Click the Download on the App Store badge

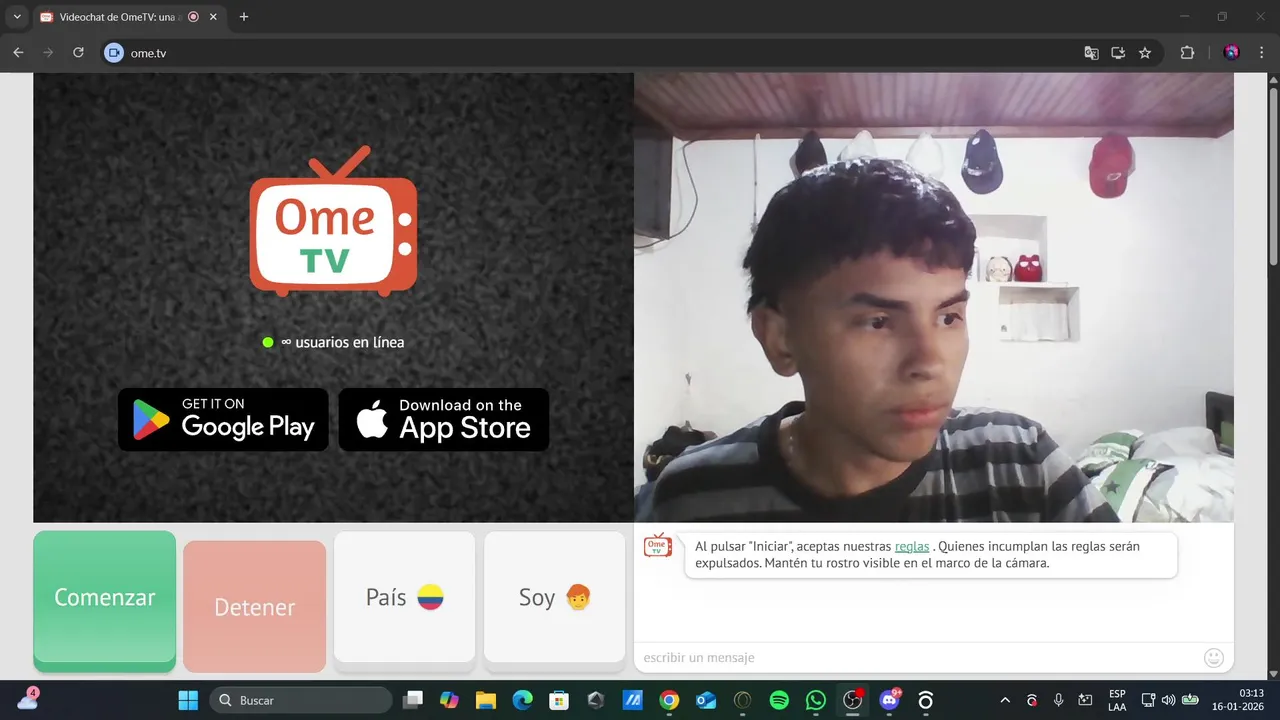444,419
